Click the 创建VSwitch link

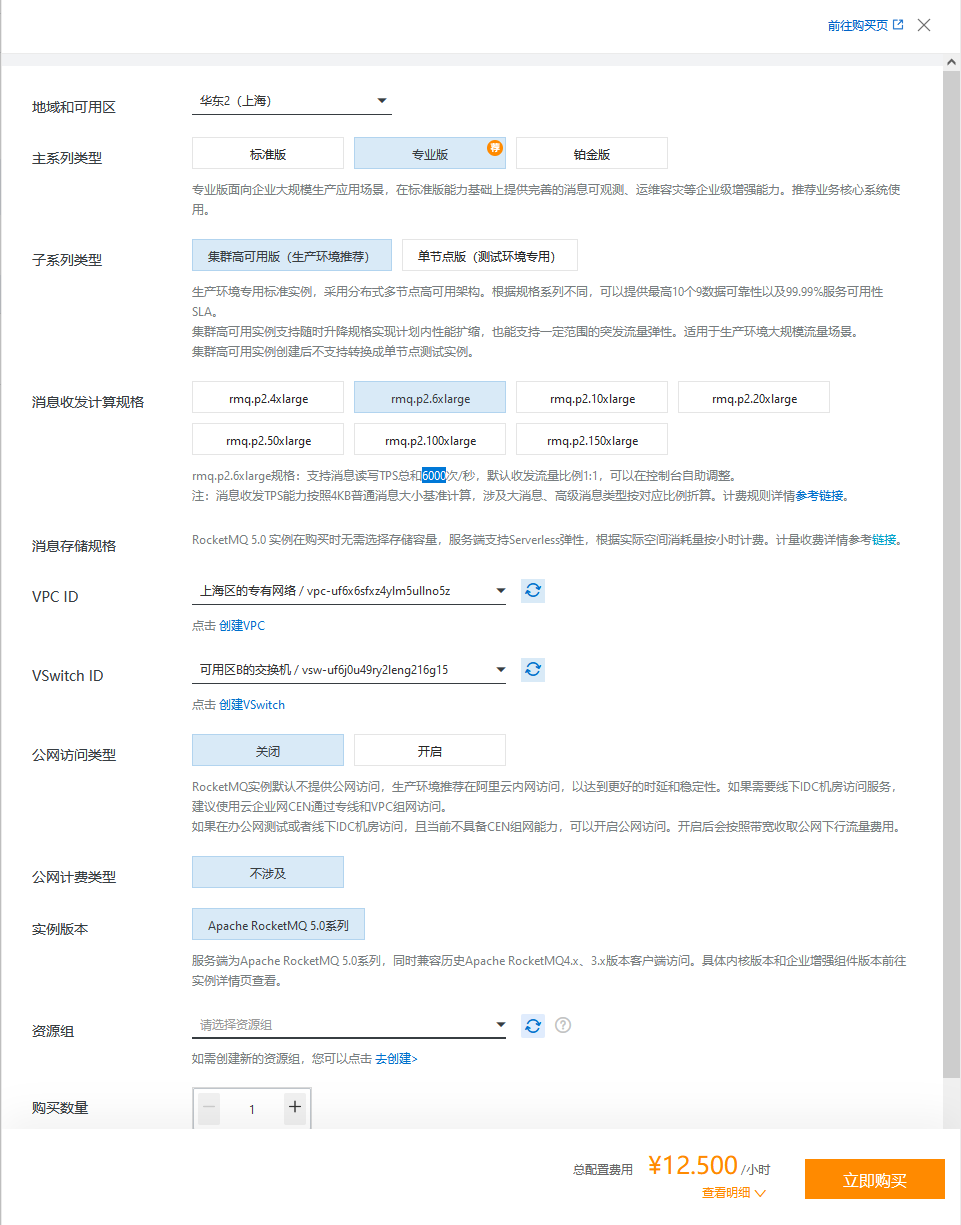[252, 704]
